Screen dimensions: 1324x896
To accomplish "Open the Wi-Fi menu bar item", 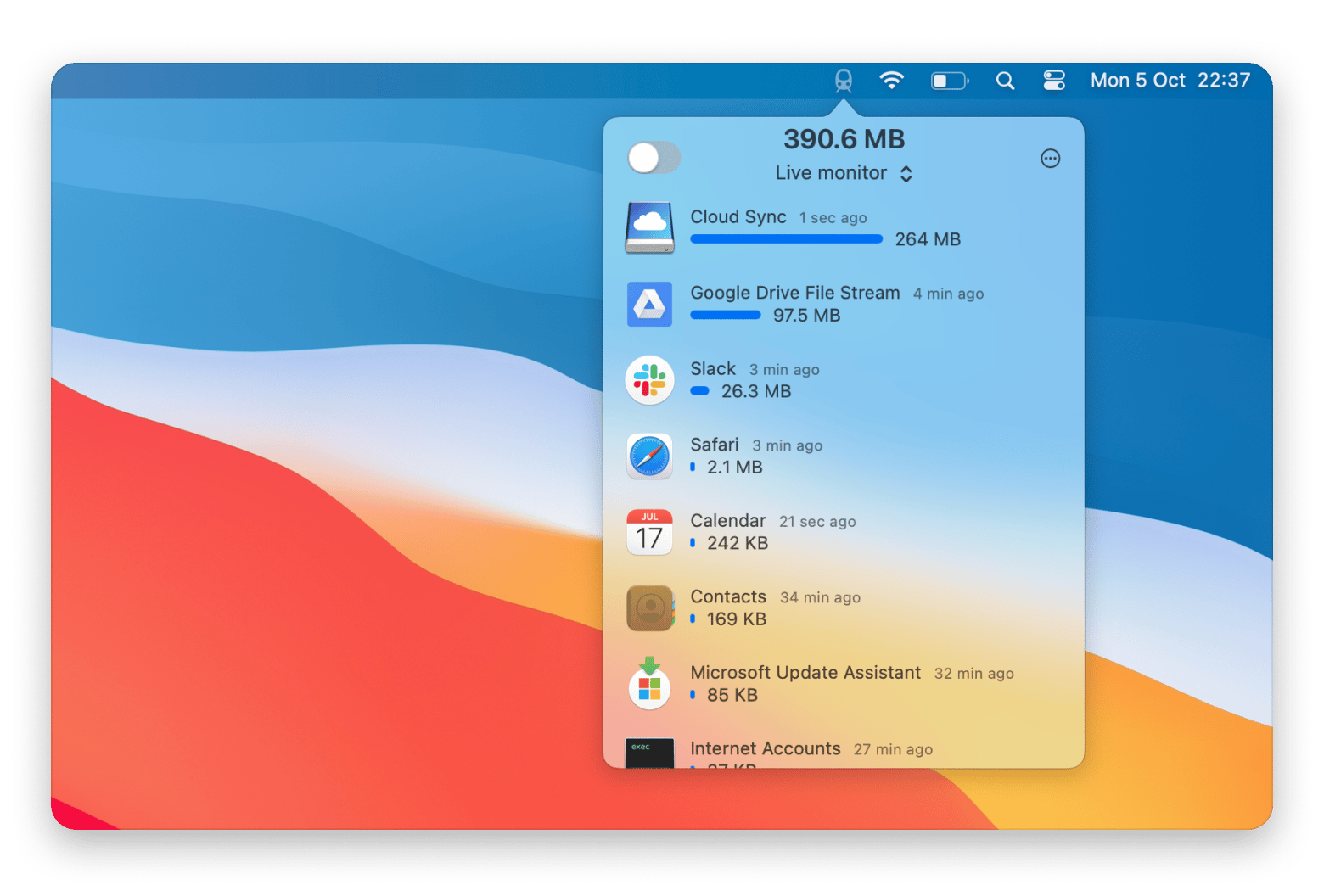I will coord(891,81).
